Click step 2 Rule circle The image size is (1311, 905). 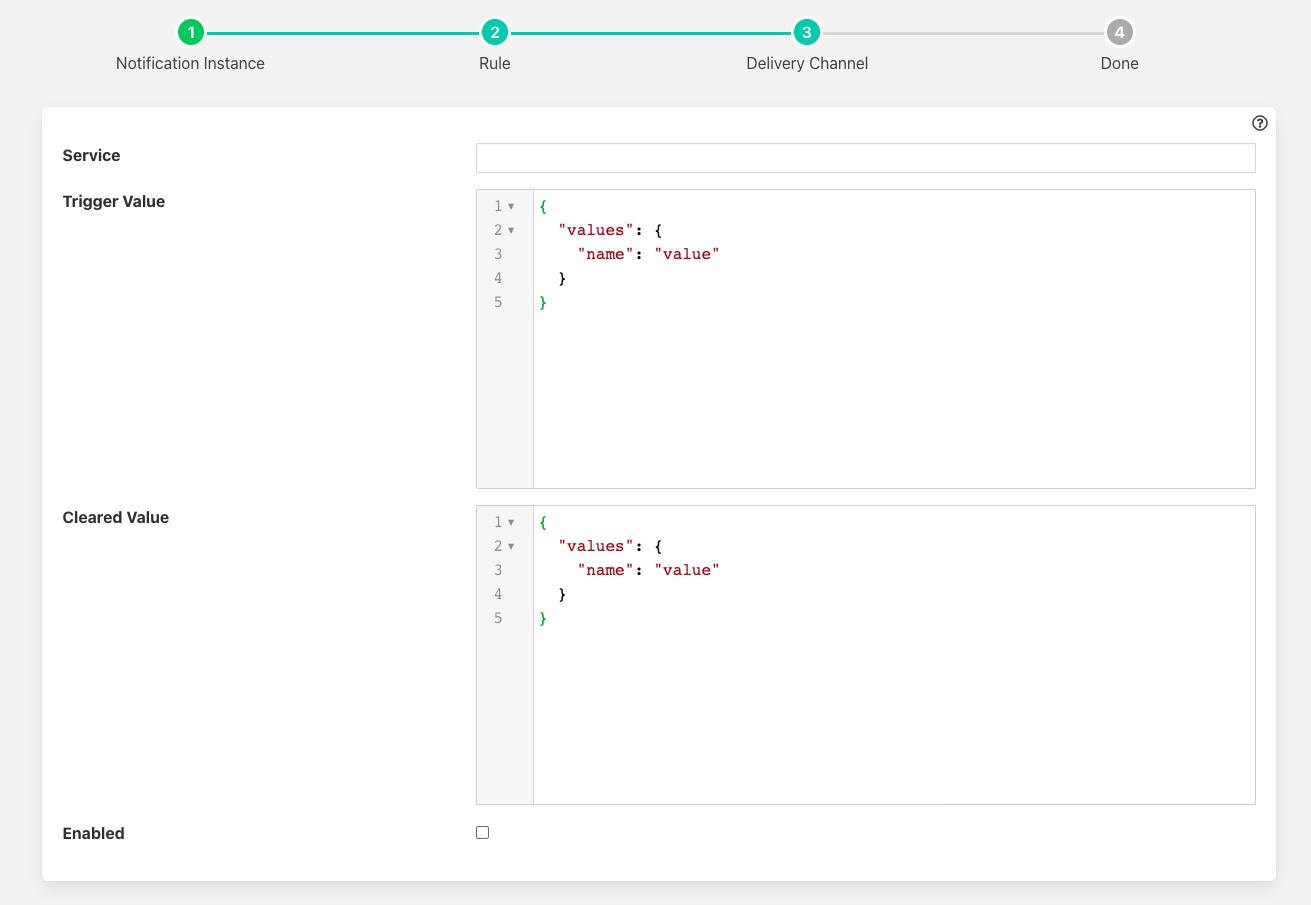(x=494, y=33)
